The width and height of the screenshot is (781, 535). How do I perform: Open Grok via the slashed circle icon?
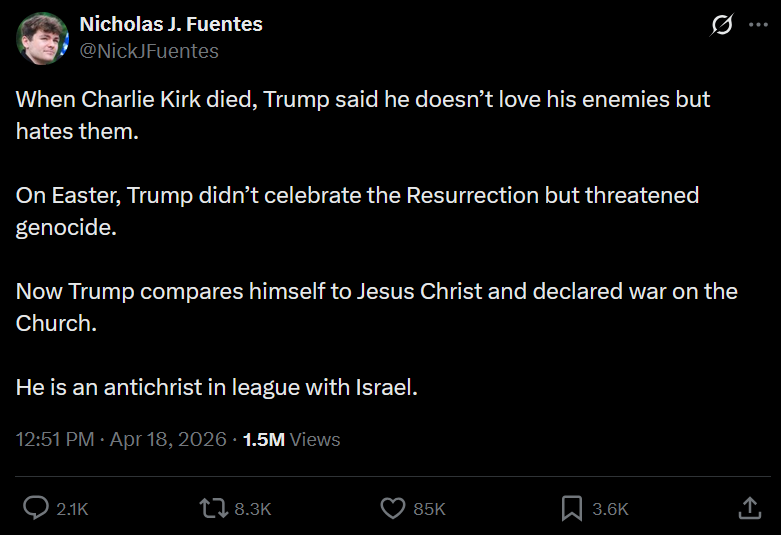(x=721, y=26)
